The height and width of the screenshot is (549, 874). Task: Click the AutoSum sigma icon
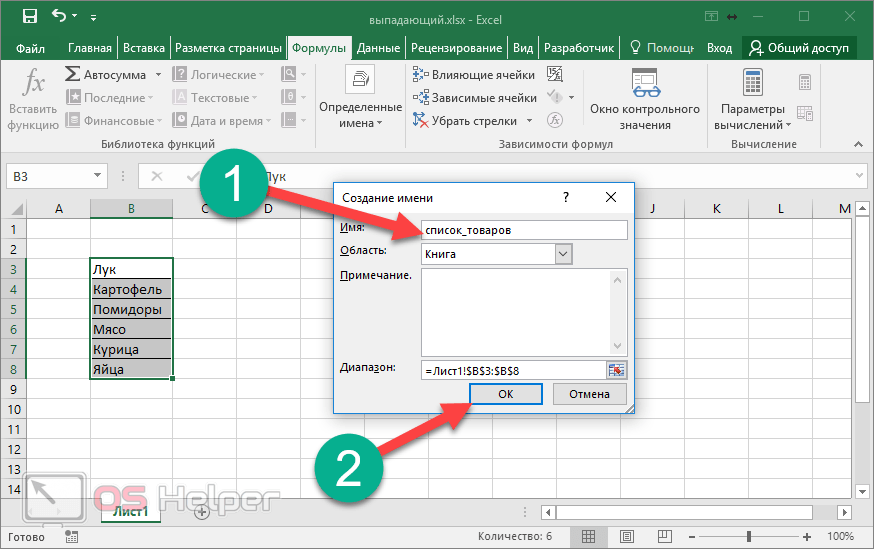[73, 75]
